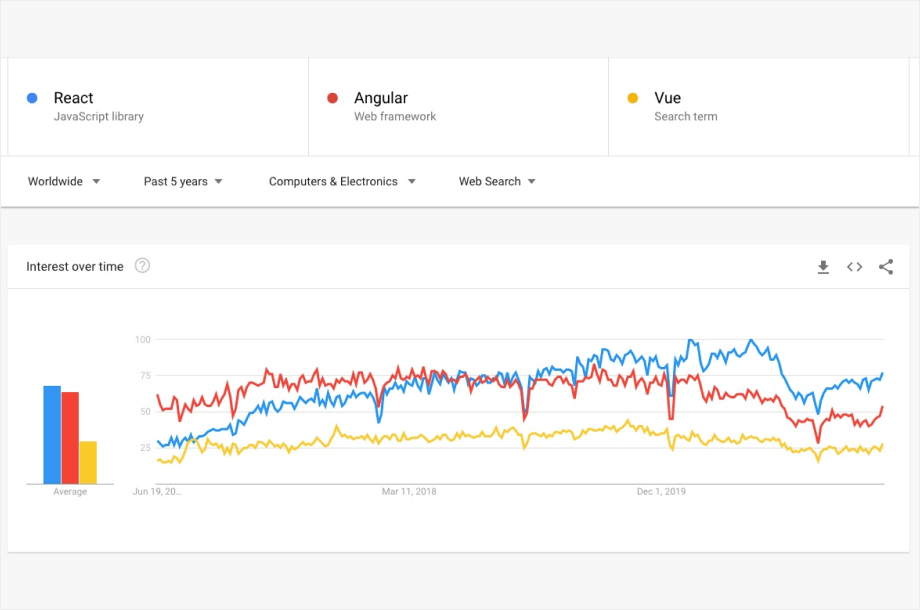Click the '75' y-axis label
Image resolution: width=920 pixels, height=610 pixels.
(146, 375)
